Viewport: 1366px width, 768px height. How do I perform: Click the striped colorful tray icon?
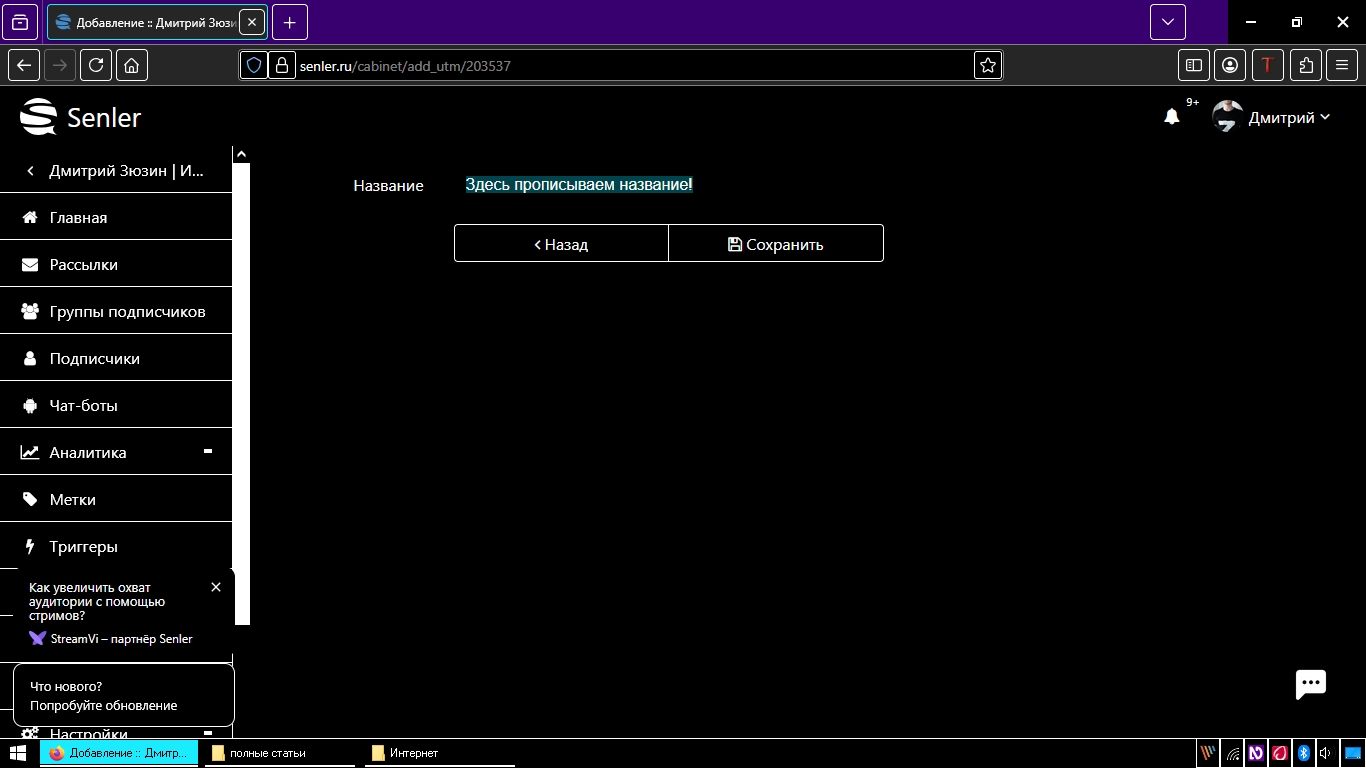tap(1208, 753)
